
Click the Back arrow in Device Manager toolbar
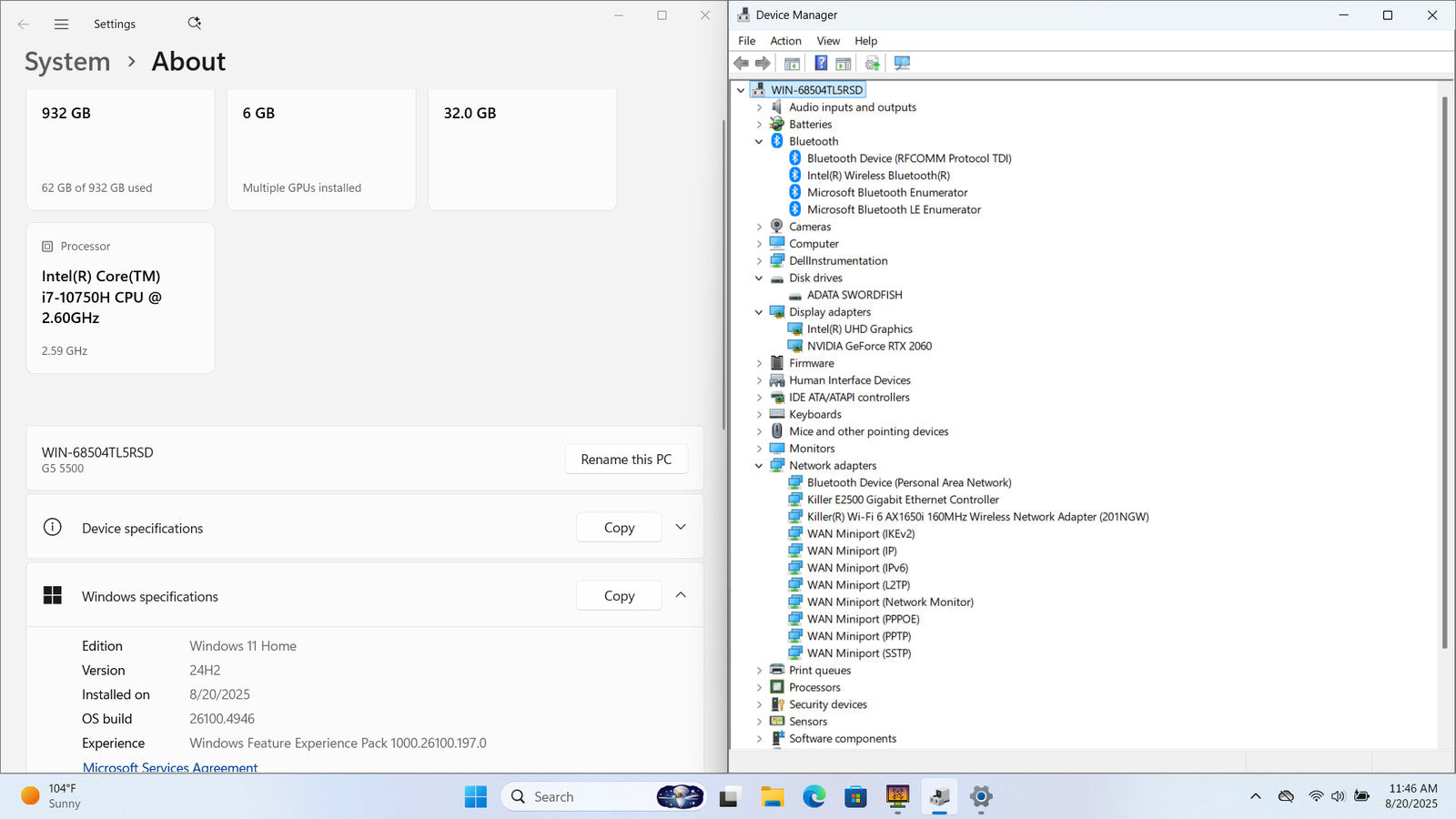(x=741, y=63)
